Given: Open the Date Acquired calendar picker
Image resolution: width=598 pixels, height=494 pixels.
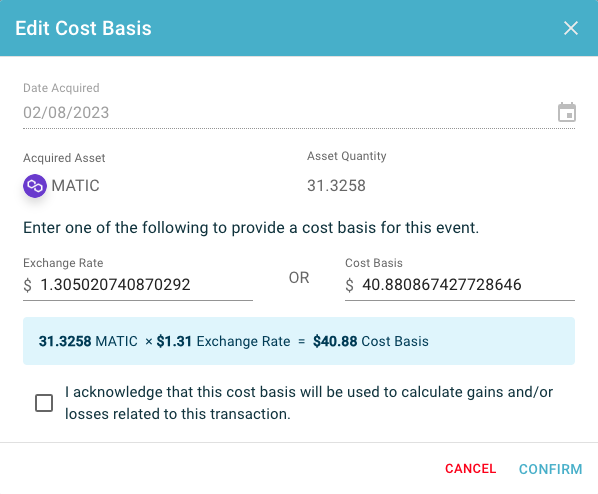Looking at the screenshot, I should [567, 112].
